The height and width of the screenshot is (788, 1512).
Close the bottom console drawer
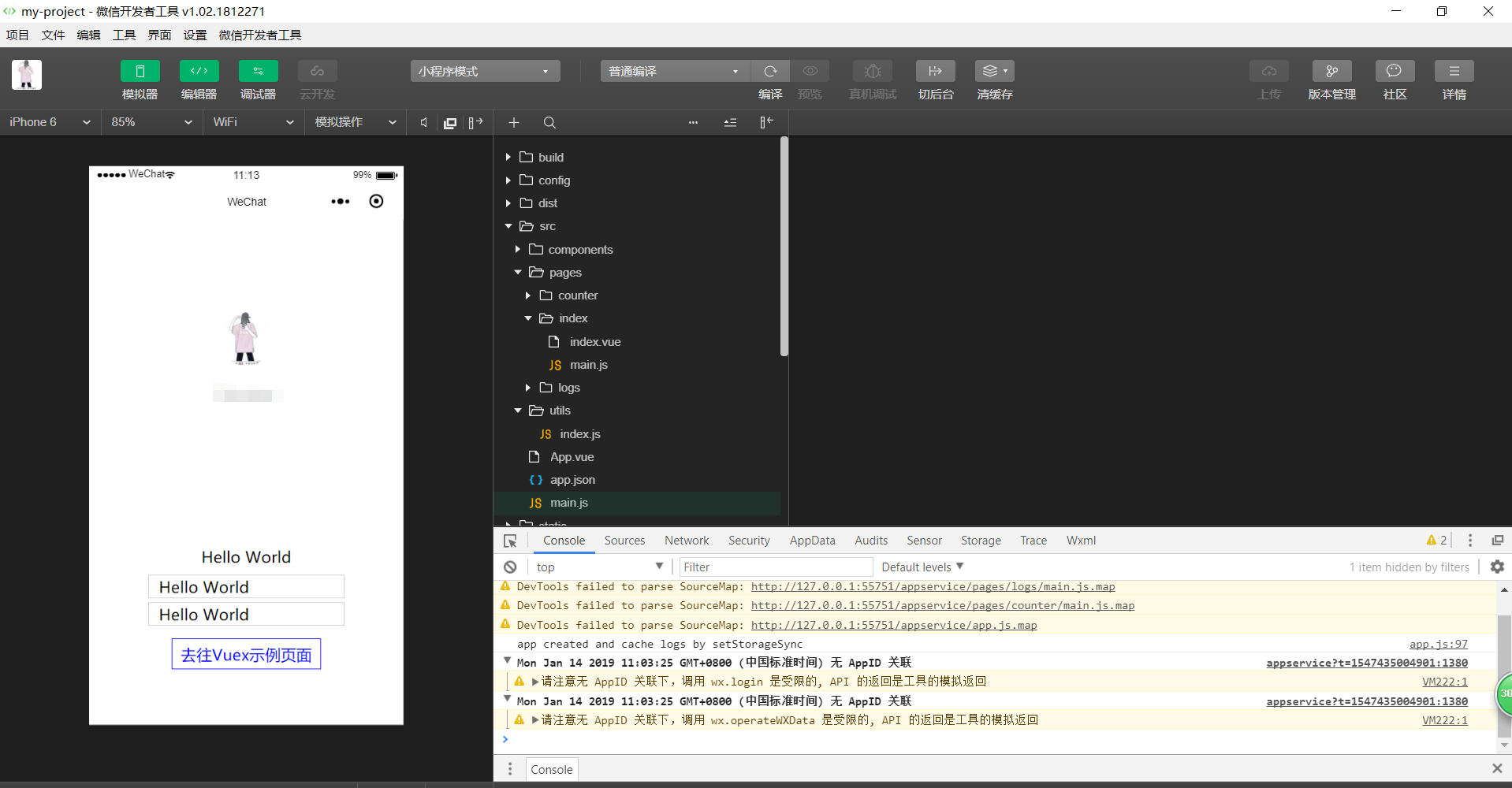pos(1496,768)
